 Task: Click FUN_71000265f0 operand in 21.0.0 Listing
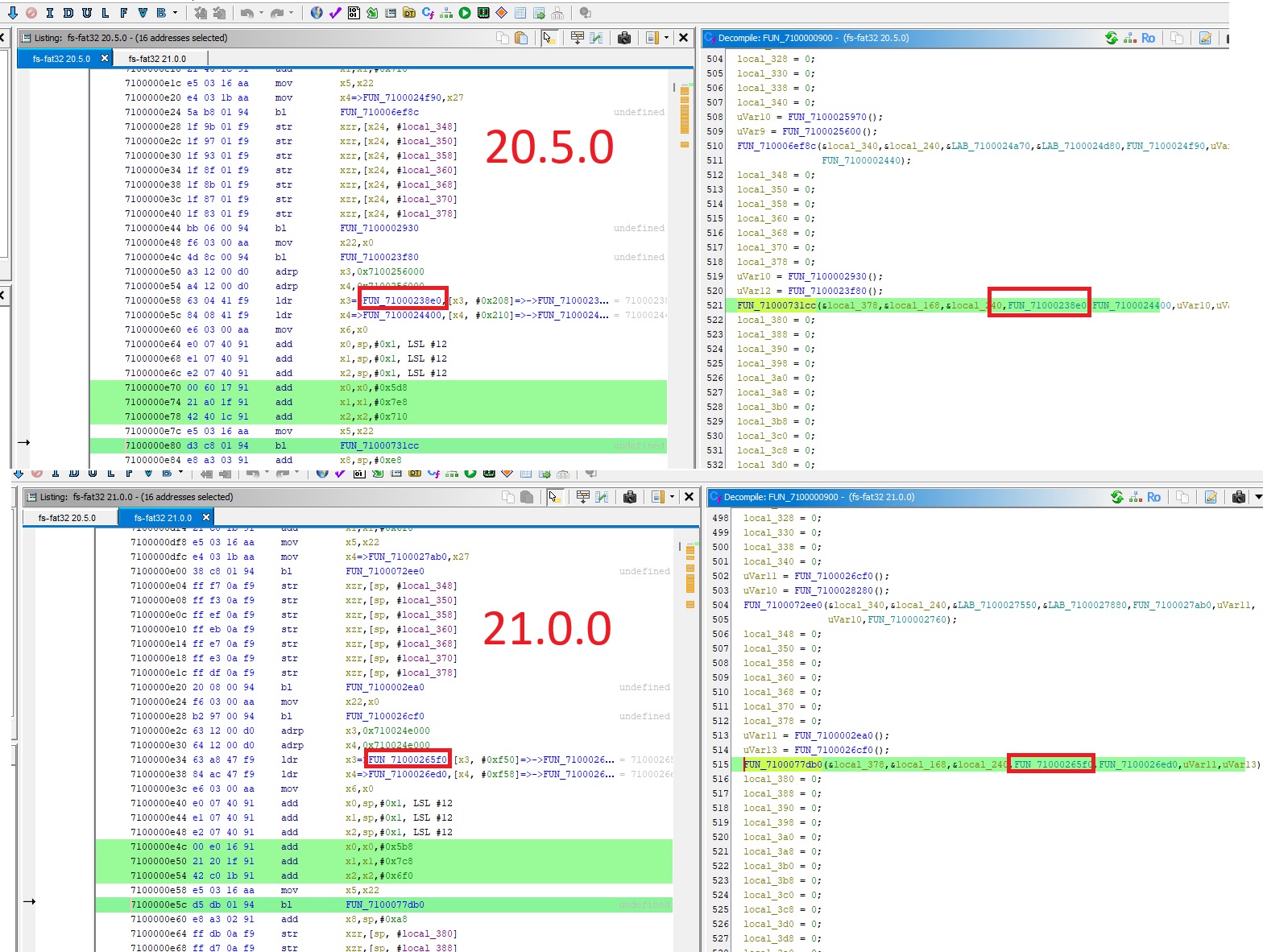tap(408, 760)
